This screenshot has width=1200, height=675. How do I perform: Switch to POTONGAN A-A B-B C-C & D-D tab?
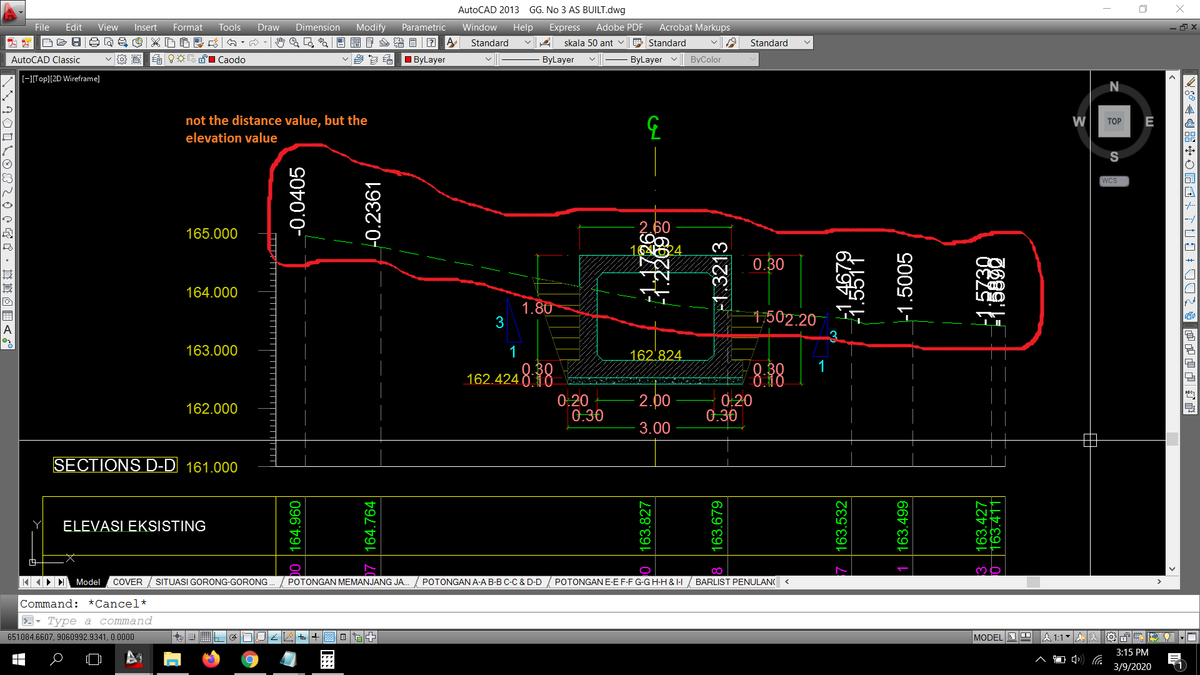[x=483, y=582]
